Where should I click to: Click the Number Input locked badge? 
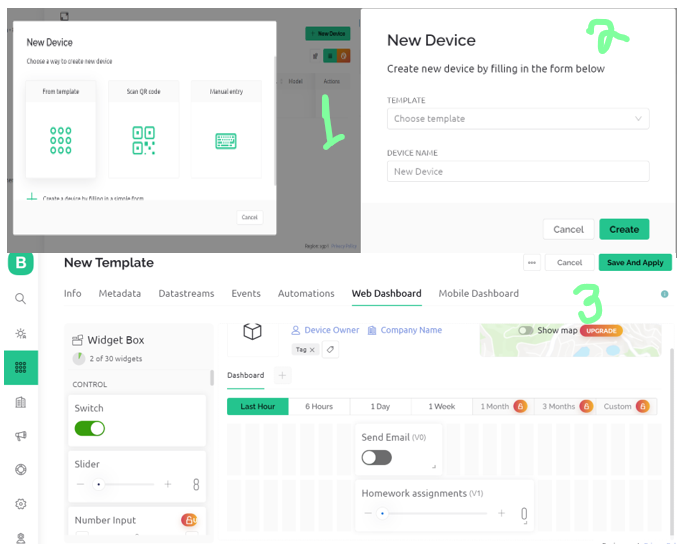(189, 519)
